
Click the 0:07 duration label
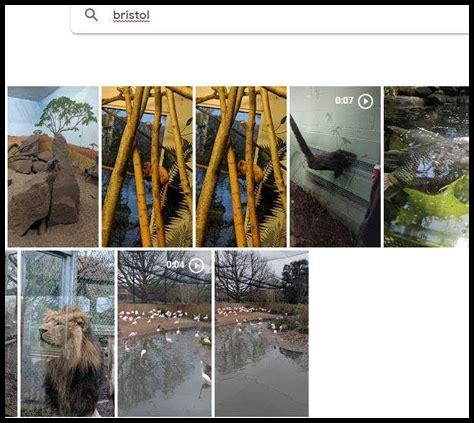pos(344,101)
